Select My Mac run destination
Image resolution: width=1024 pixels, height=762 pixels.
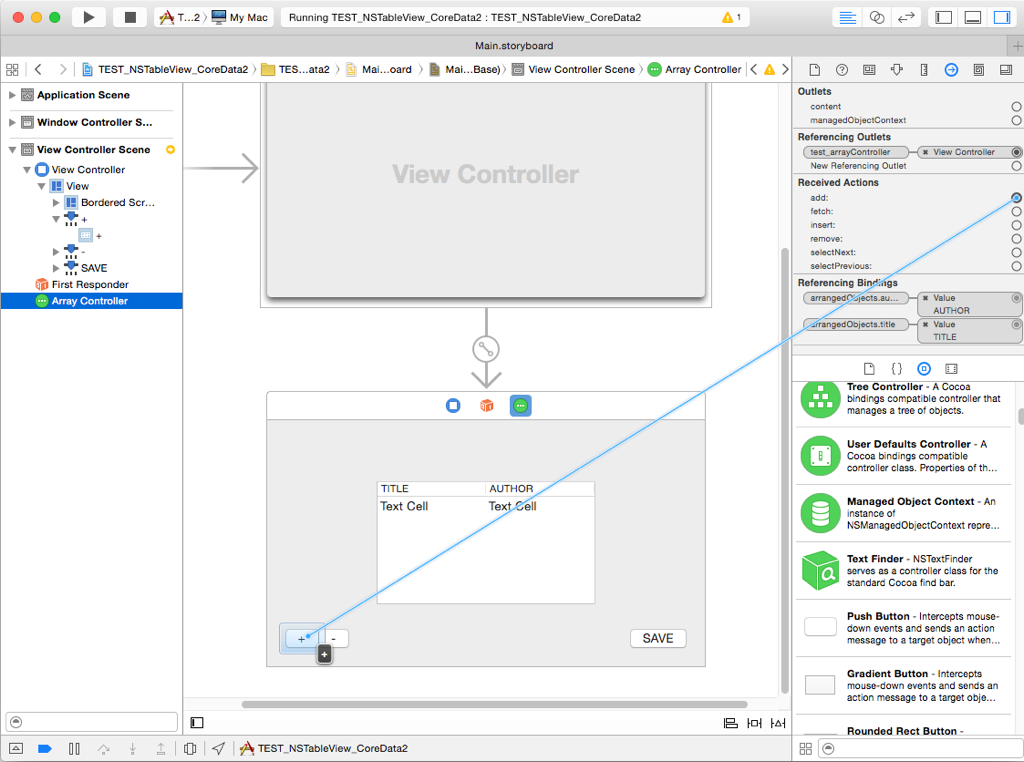tap(240, 18)
